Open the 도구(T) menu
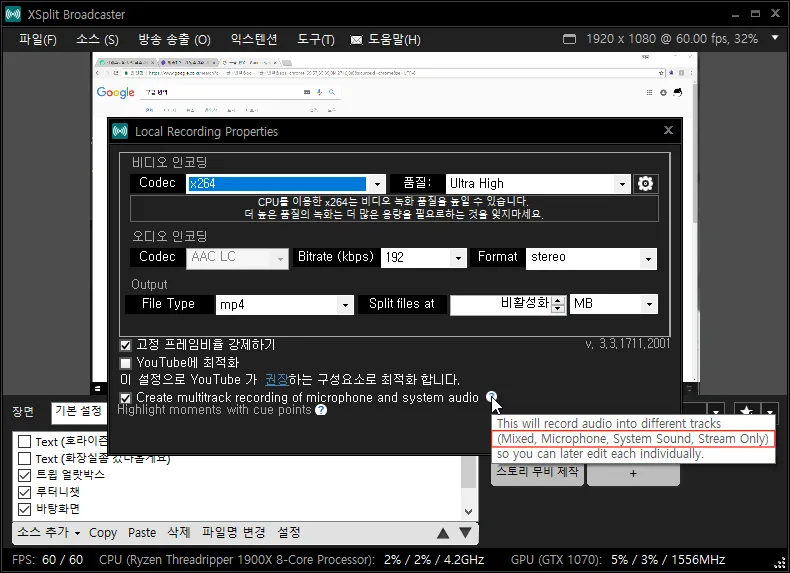790x573 pixels. point(316,39)
